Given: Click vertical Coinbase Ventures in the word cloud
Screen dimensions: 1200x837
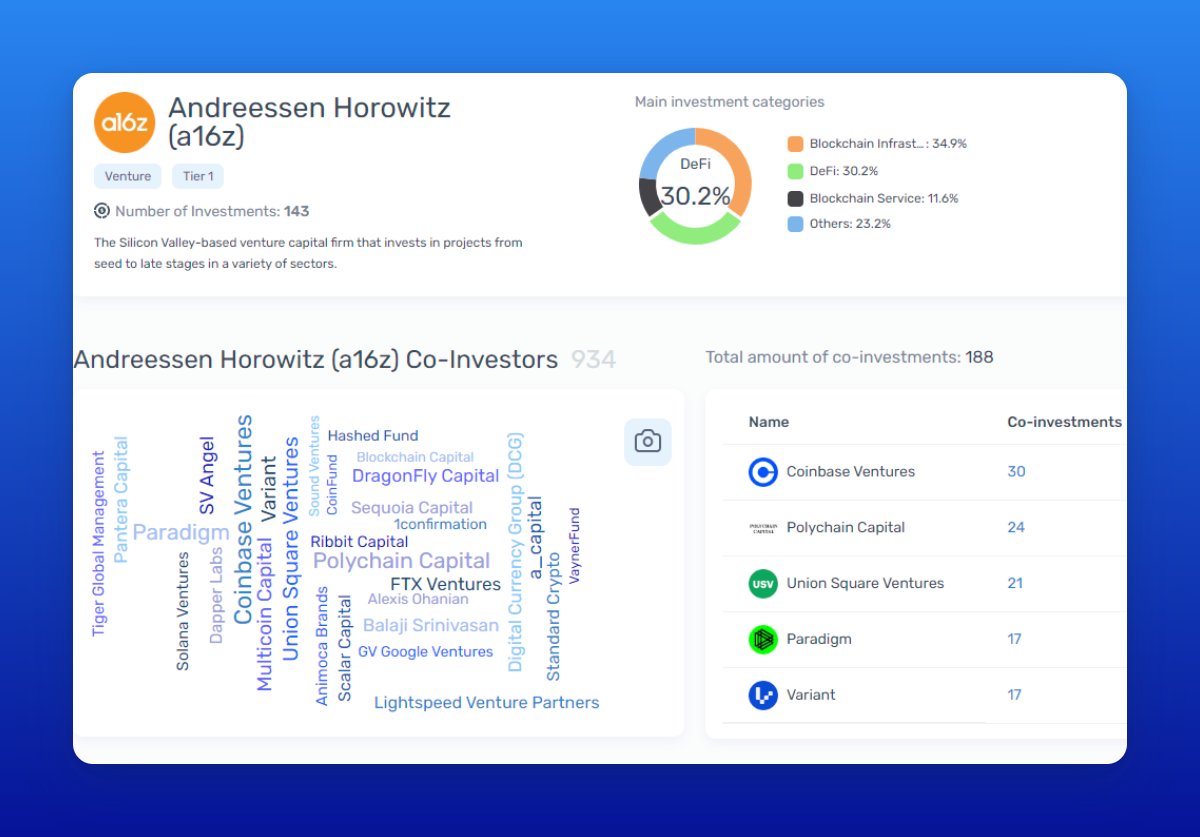Looking at the screenshot, I should [x=243, y=520].
